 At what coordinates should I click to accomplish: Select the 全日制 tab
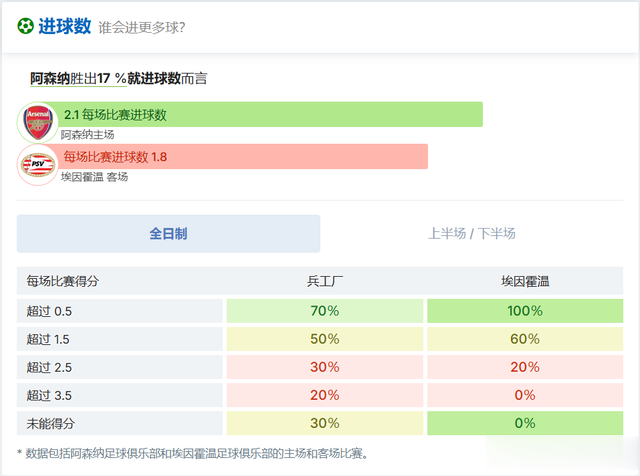click(x=168, y=233)
